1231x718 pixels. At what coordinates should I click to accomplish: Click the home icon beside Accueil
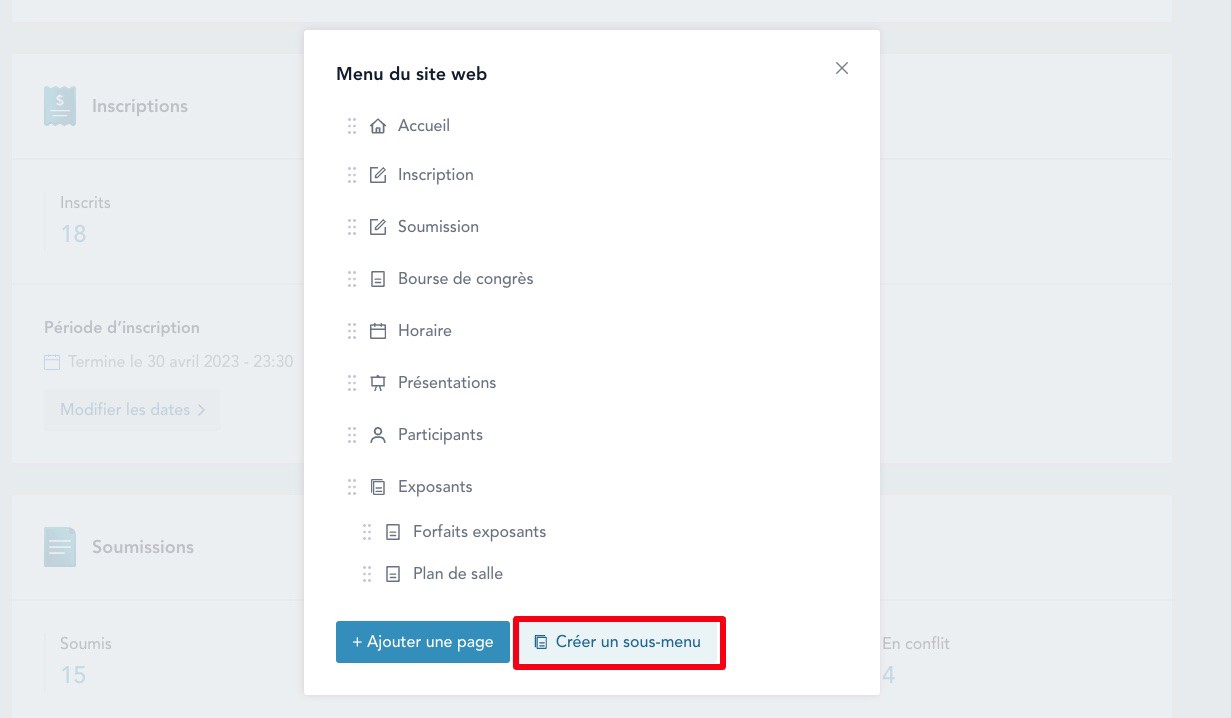378,126
